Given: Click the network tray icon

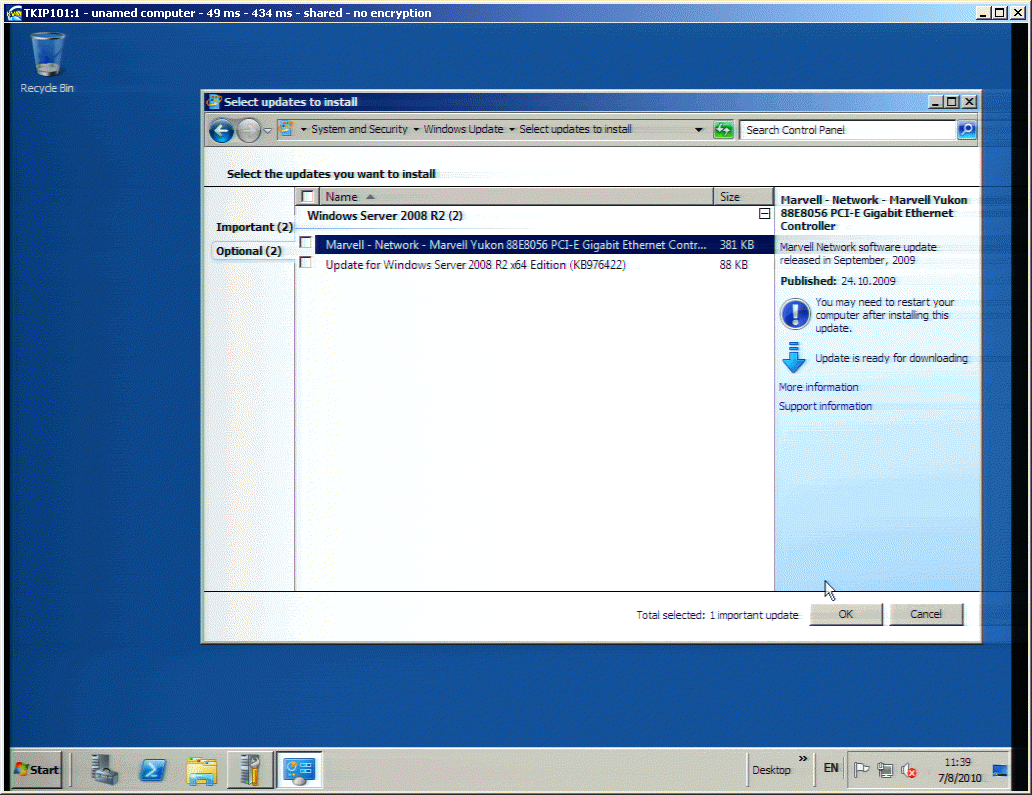Looking at the screenshot, I should 885,769.
